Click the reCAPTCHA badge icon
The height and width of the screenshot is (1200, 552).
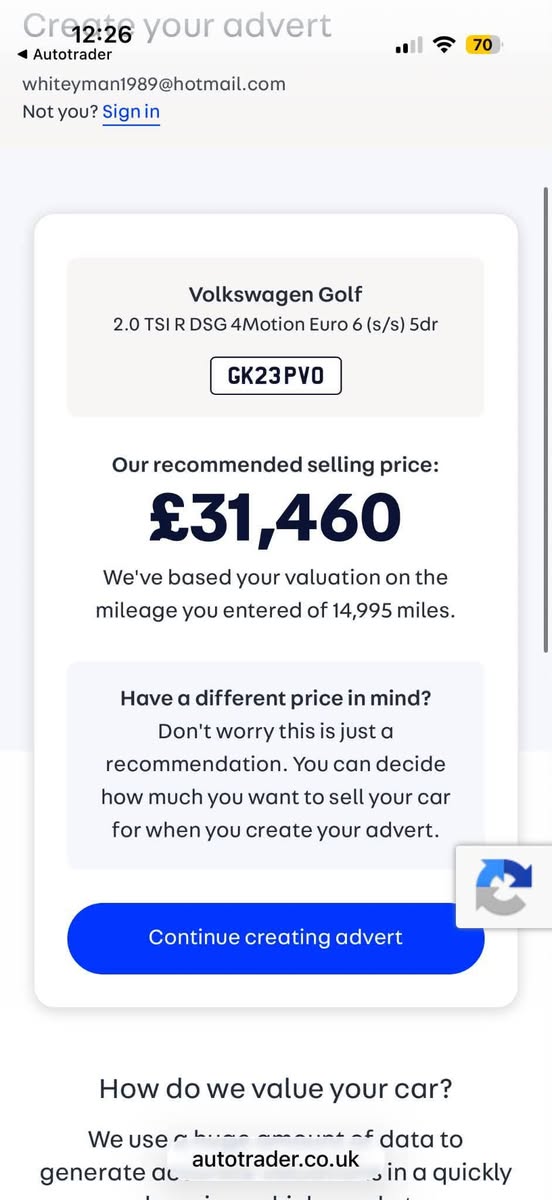[x=503, y=887]
